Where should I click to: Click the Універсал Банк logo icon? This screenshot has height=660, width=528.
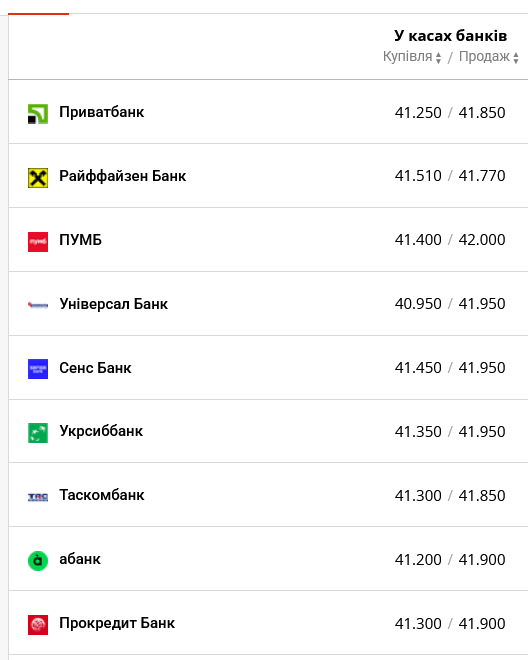pyautogui.click(x=38, y=305)
